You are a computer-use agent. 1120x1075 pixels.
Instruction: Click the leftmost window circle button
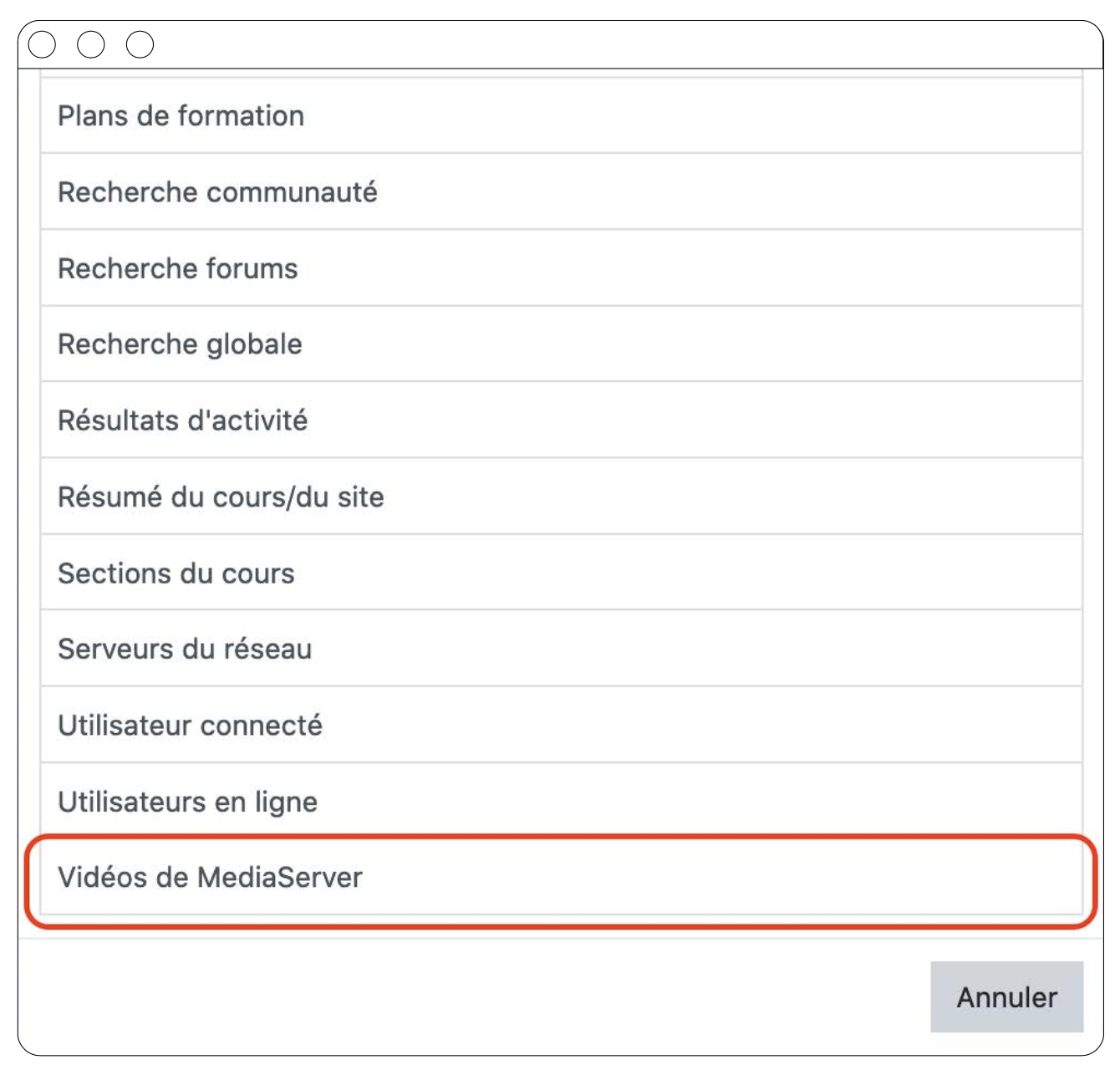(42, 44)
